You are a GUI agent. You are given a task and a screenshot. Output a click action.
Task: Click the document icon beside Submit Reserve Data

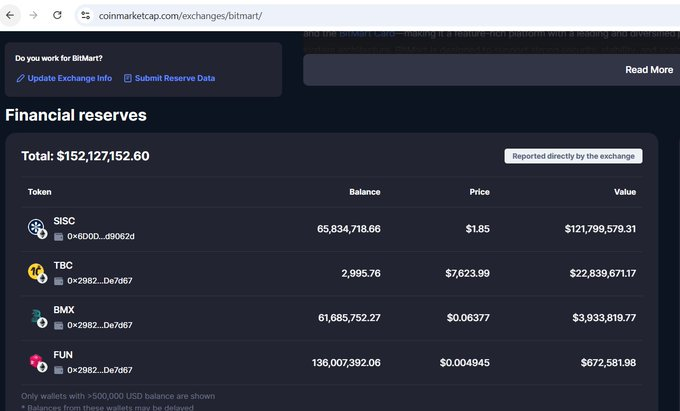(128, 78)
